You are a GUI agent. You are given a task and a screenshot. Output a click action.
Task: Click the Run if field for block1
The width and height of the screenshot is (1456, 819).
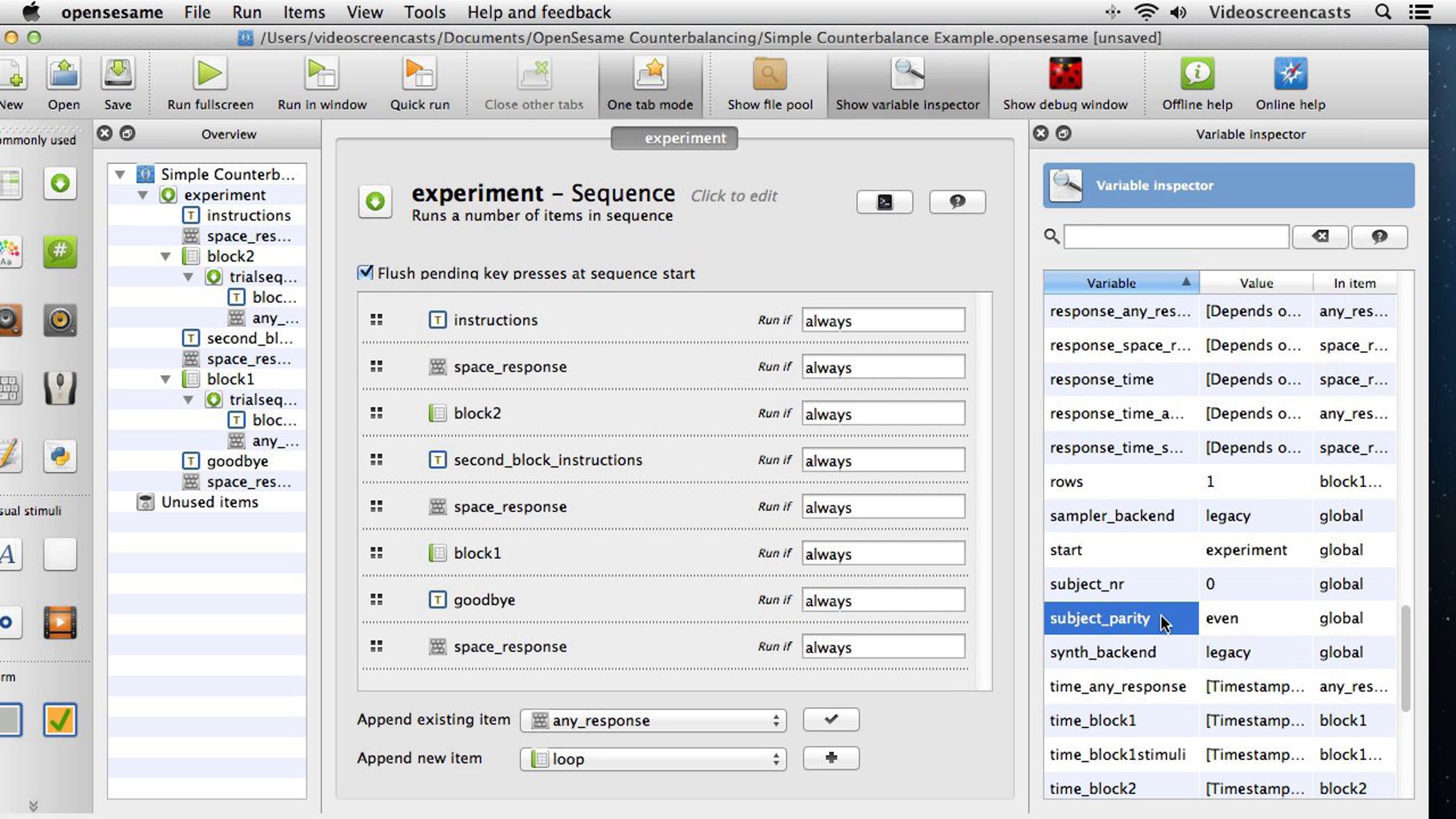coord(883,553)
